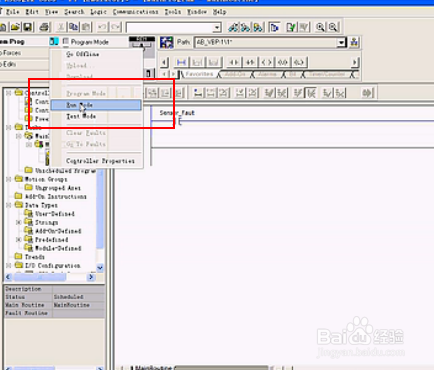Expand the Strings folder
Image resolution: width=434 pixels, height=370 pixels.
coord(19,222)
